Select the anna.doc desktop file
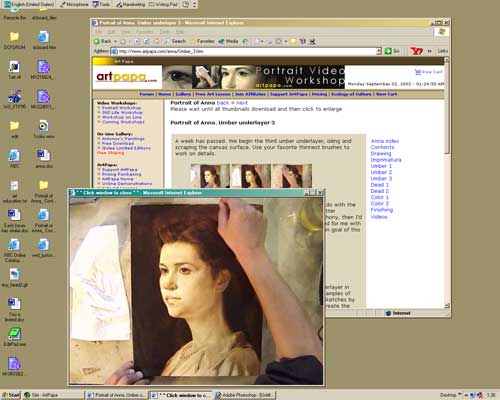 [x=44, y=159]
